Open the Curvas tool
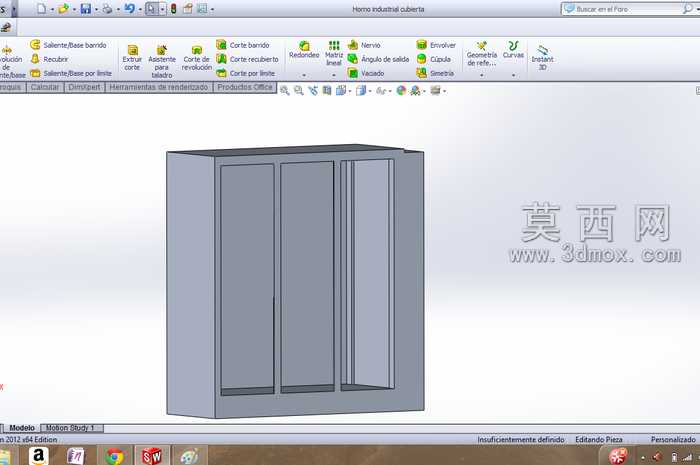 click(x=513, y=50)
